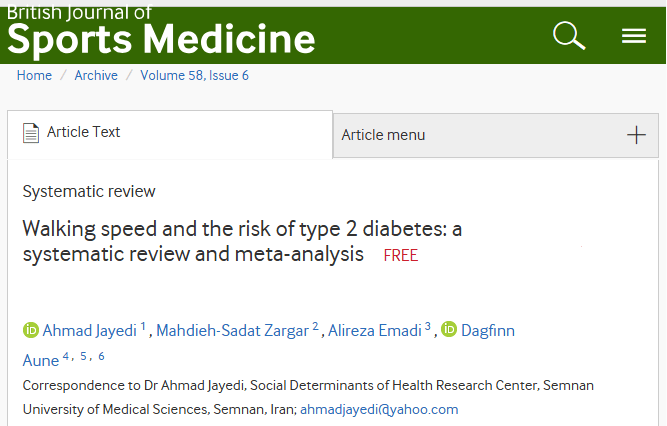
Task: Open the Article menu panel
Action: pyautogui.click(x=496, y=135)
